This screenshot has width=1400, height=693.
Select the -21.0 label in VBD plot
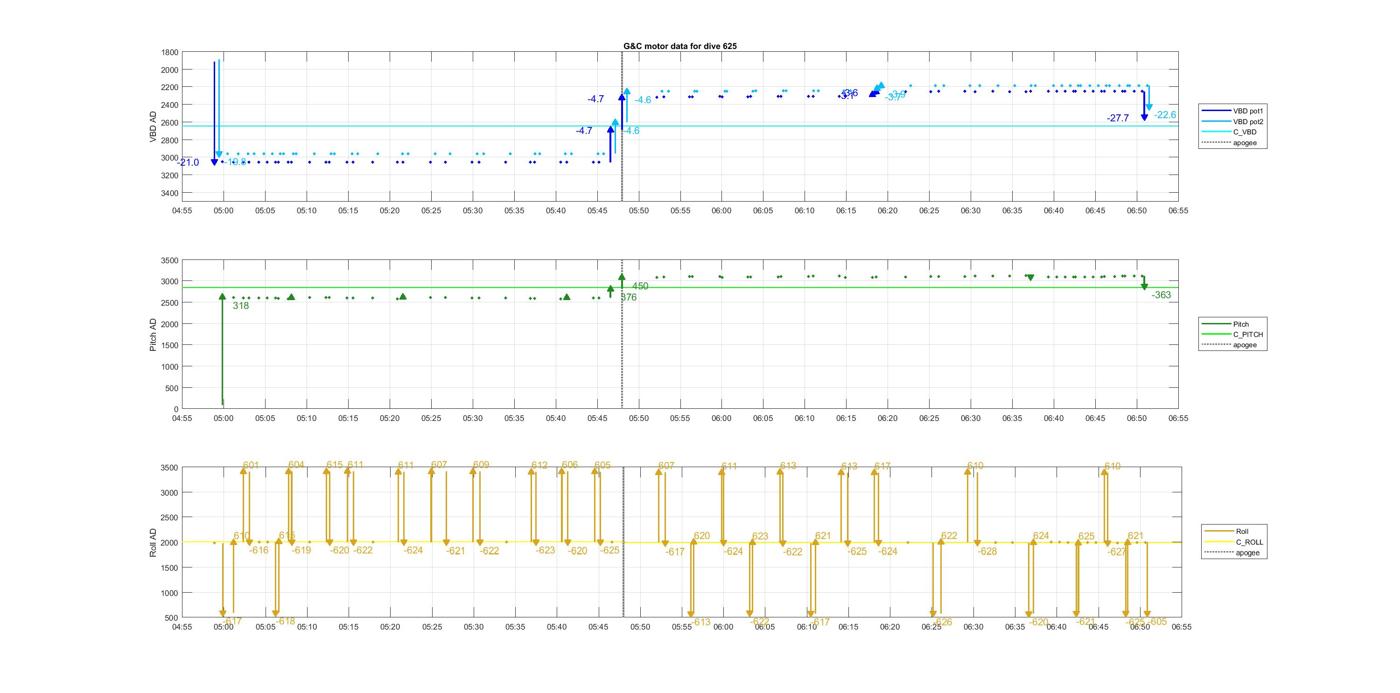point(188,162)
